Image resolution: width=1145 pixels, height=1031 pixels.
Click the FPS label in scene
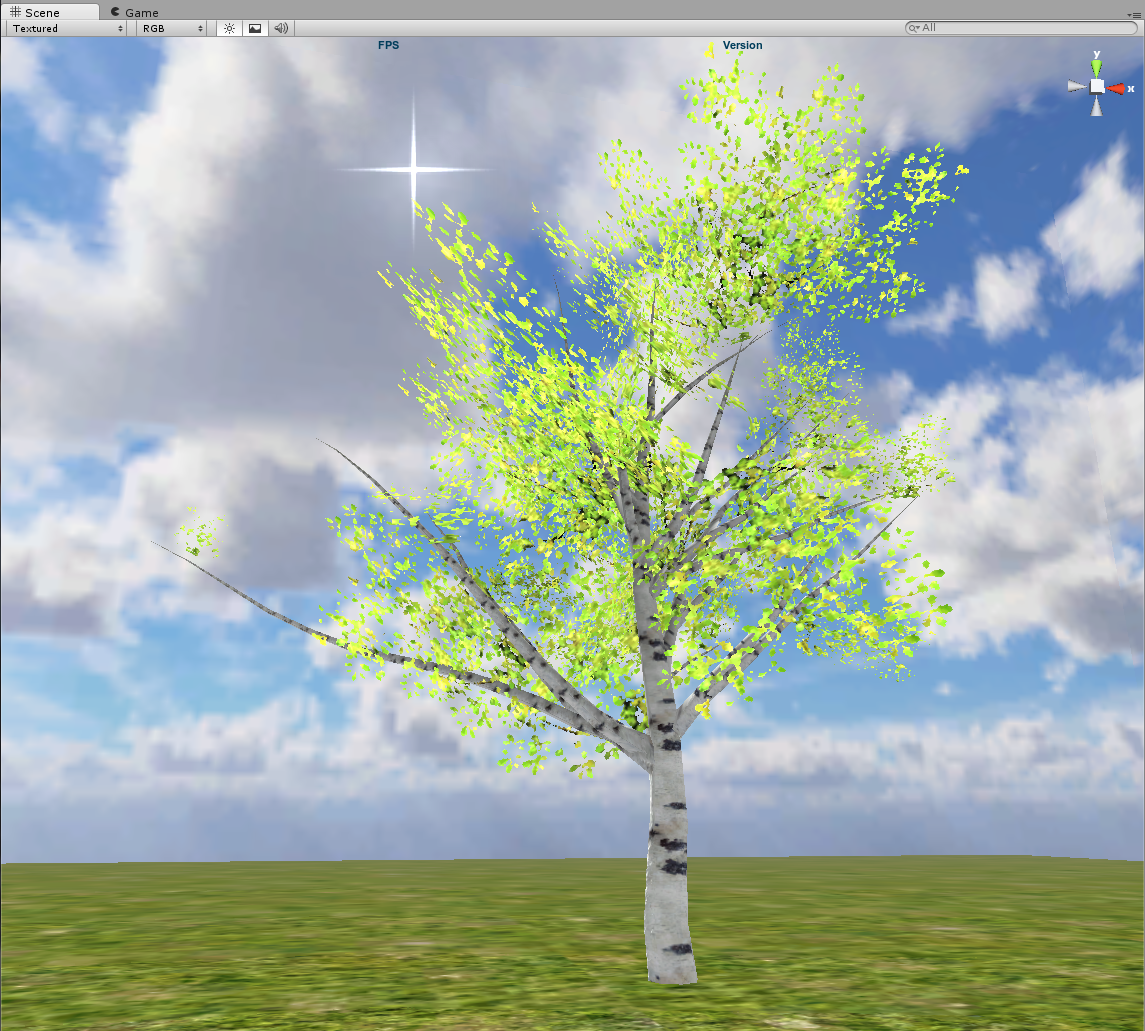point(388,45)
